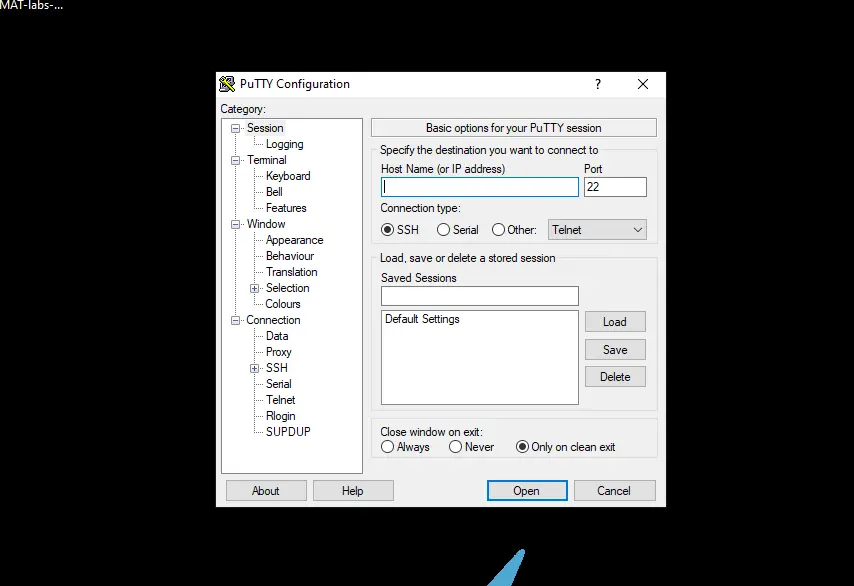854x586 pixels.
Task: Open the Behaviour settings category
Action: 290,256
